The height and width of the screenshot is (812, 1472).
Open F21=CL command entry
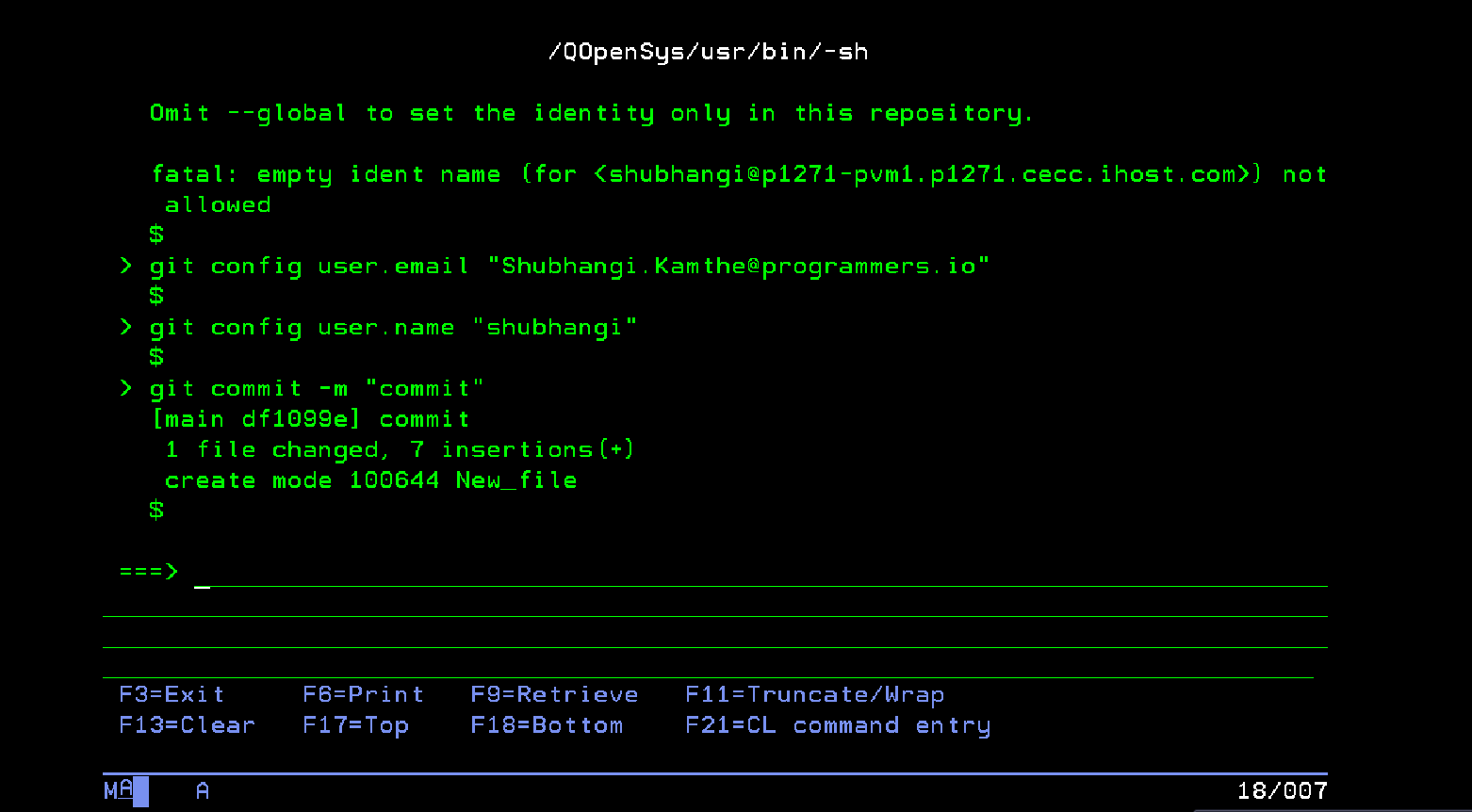tap(838, 725)
